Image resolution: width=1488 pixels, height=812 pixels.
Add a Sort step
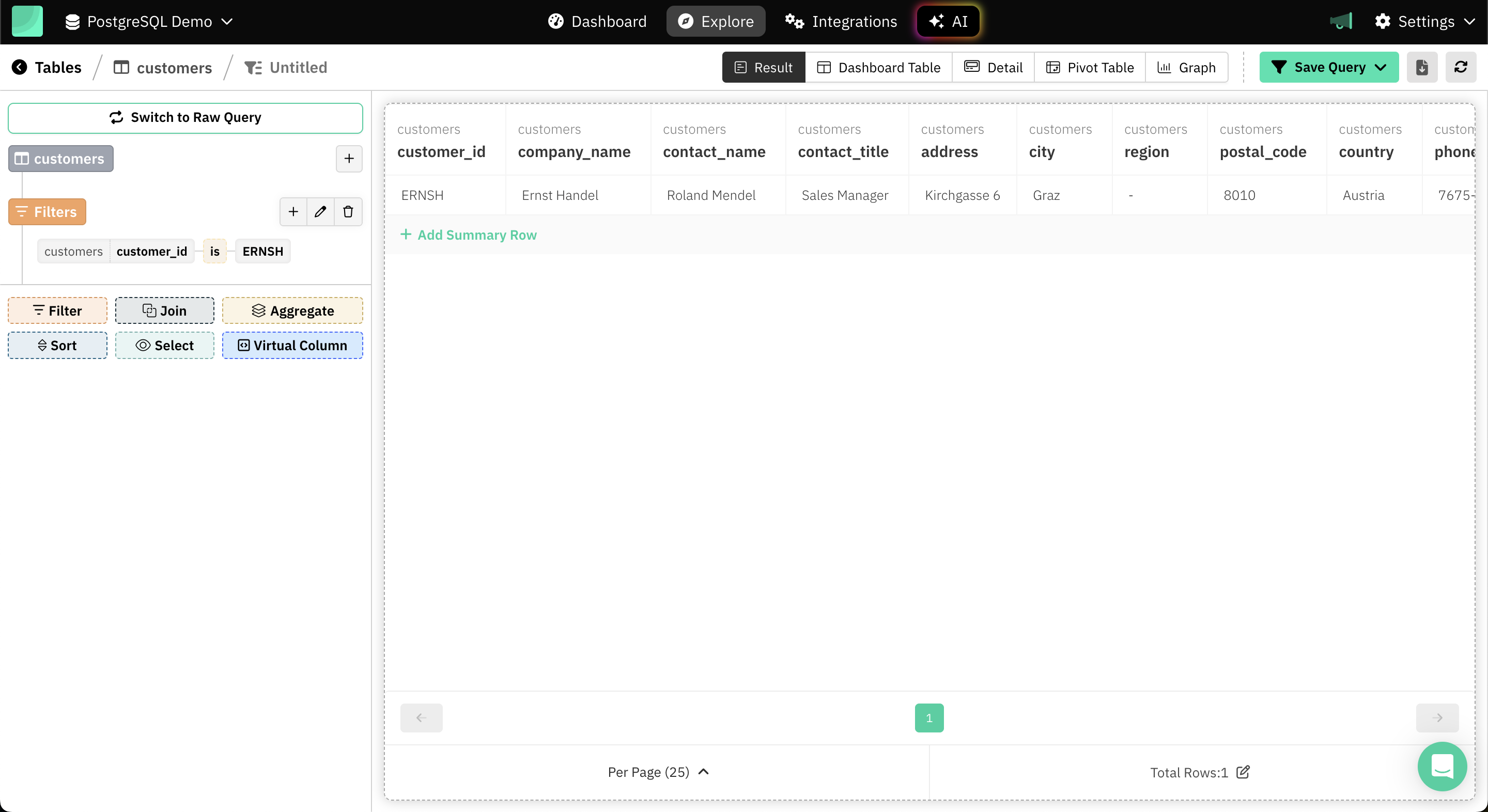tap(57, 346)
